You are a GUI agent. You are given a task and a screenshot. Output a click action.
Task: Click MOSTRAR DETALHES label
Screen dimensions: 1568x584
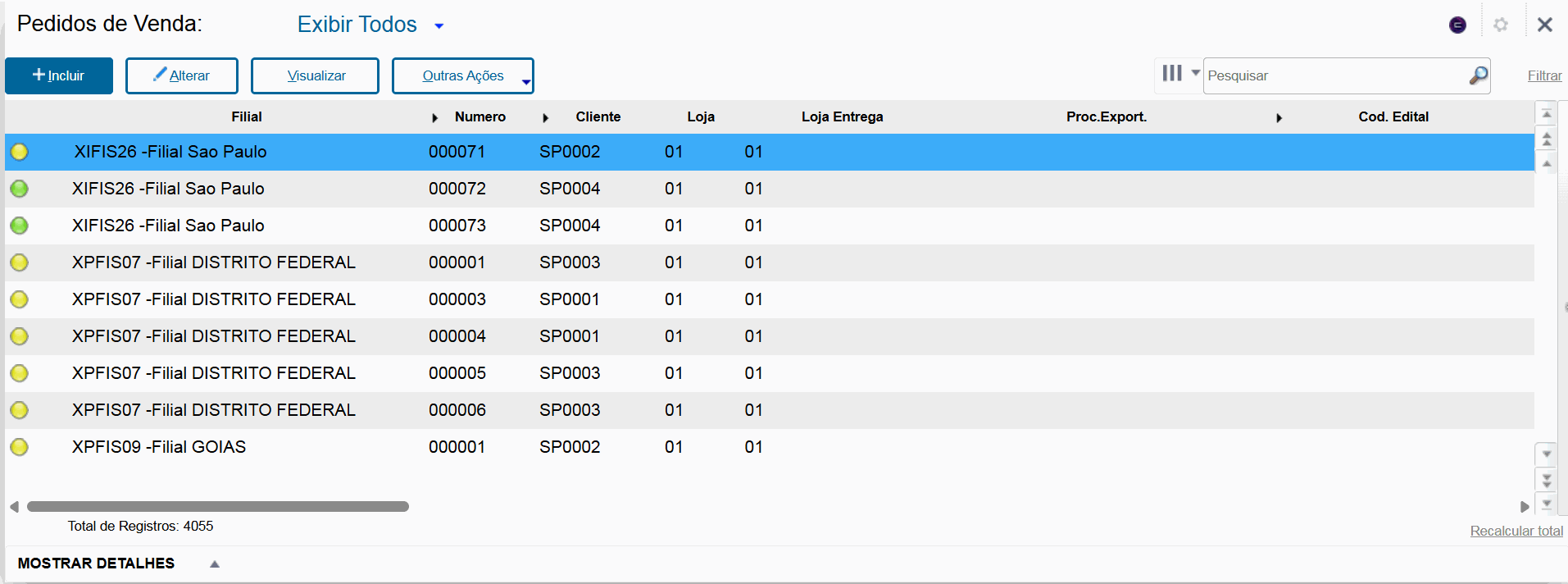click(x=96, y=563)
